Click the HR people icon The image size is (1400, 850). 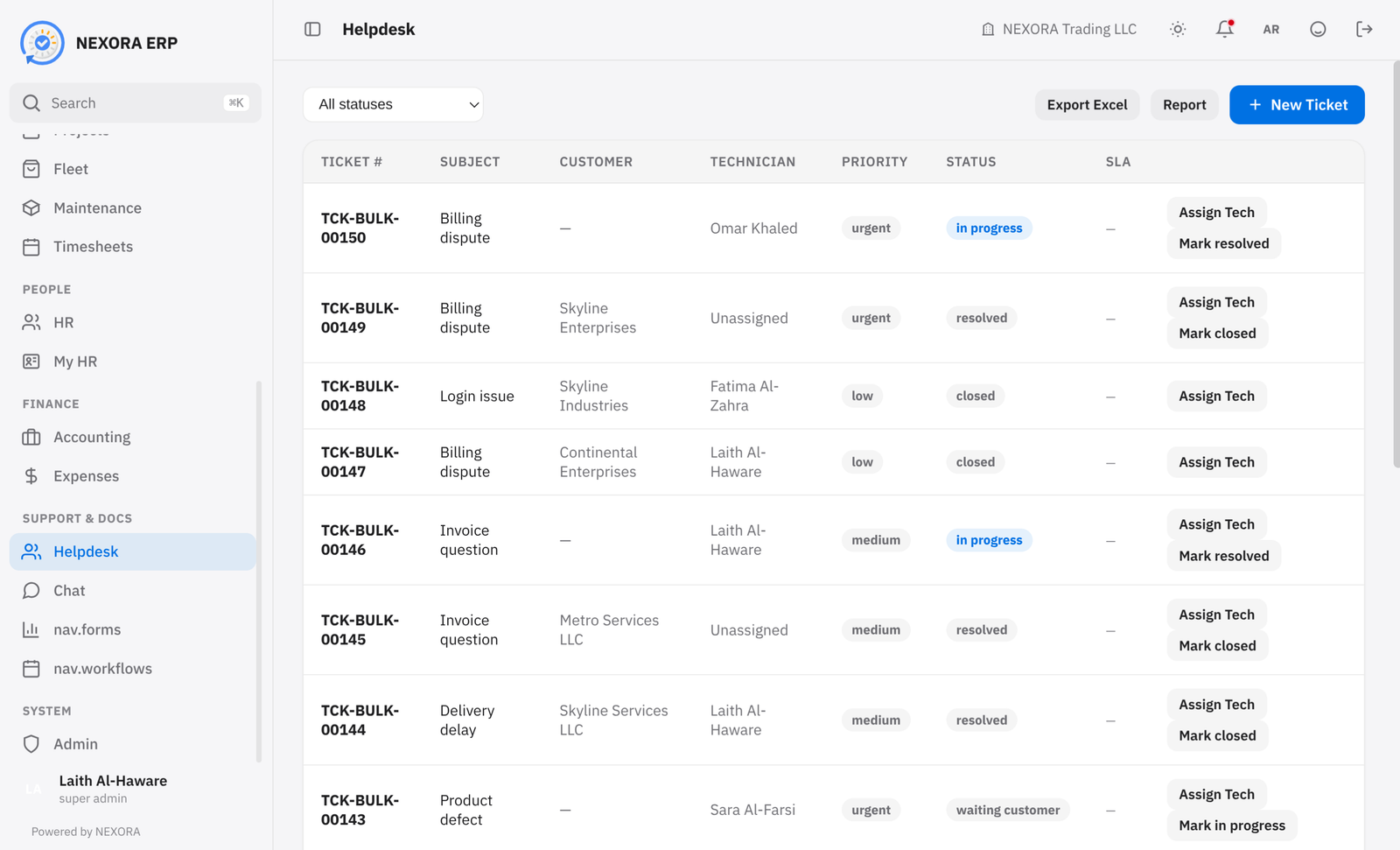point(31,322)
